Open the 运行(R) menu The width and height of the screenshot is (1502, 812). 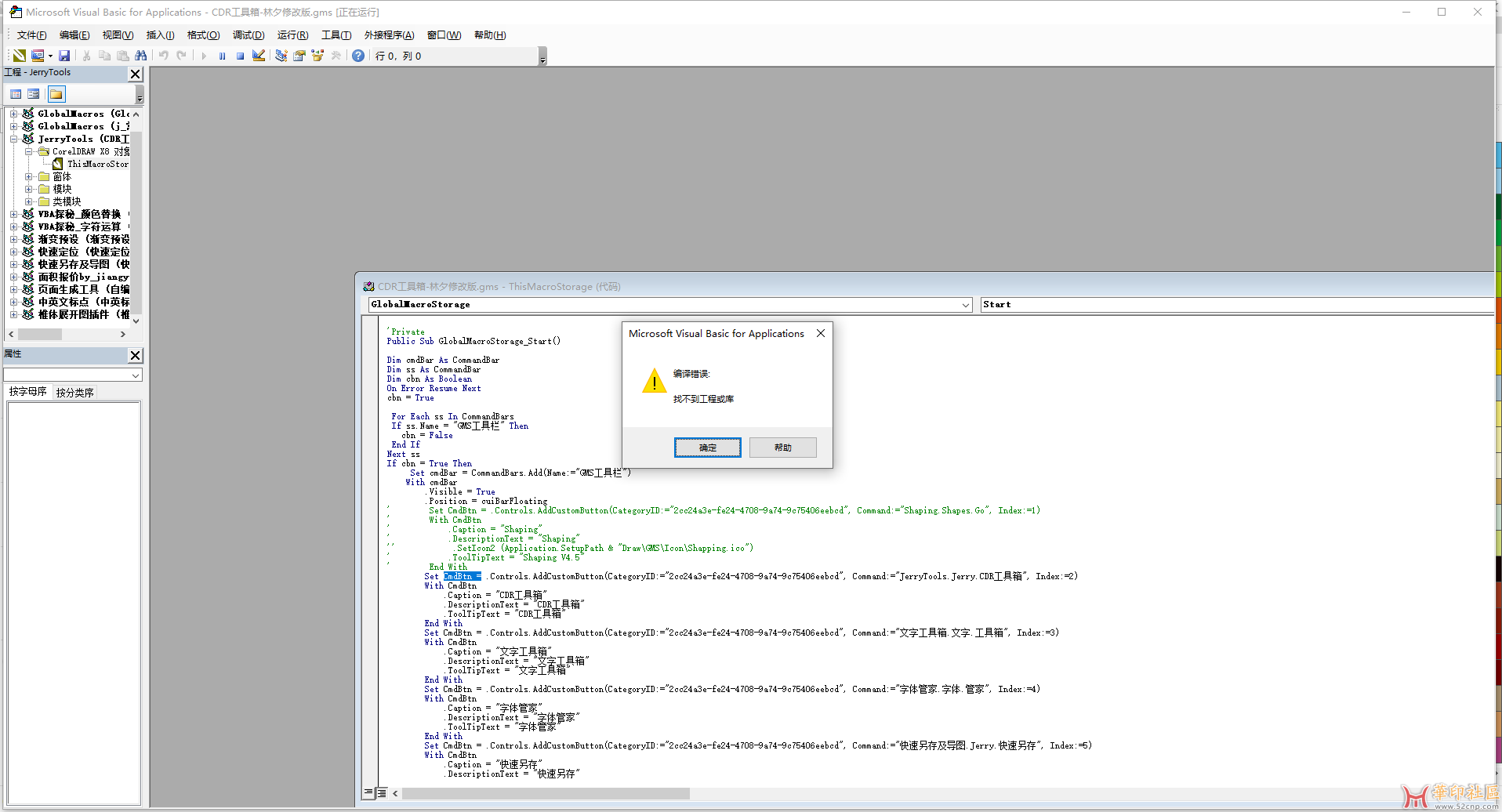(x=292, y=35)
